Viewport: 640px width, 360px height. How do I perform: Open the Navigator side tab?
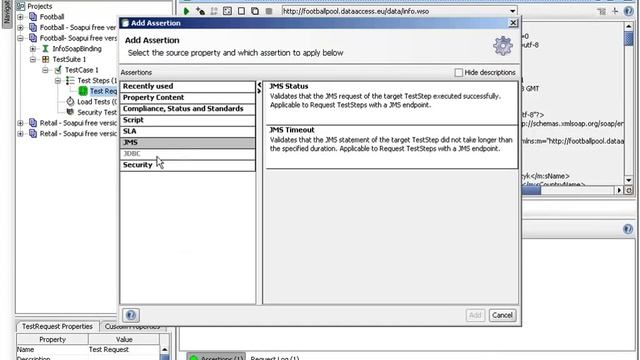[7, 13]
